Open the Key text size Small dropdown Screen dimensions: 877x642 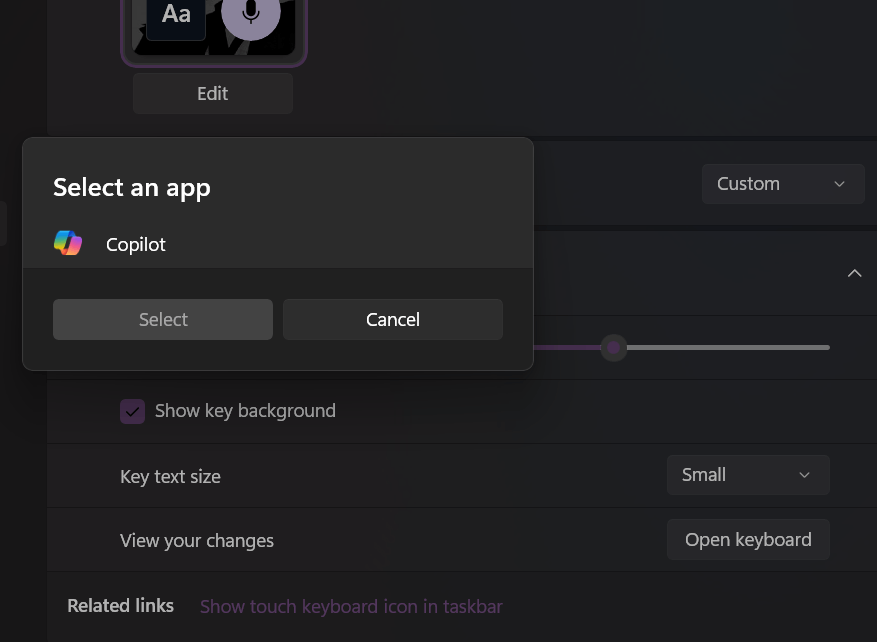coord(748,475)
